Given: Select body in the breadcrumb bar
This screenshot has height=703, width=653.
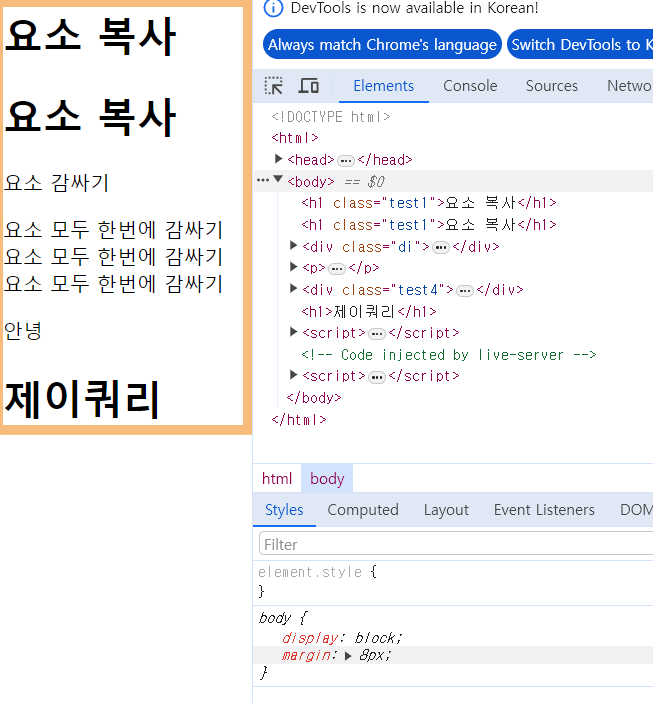Looking at the screenshot, I should point(327,478).
